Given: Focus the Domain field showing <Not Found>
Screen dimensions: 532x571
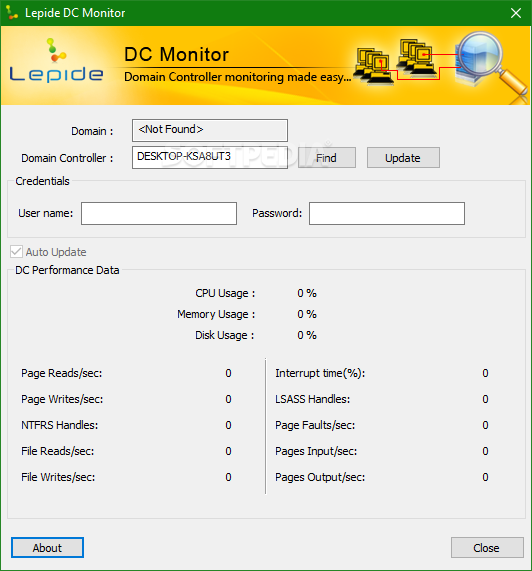Looking at the screenshot, I should click(210, 130).
